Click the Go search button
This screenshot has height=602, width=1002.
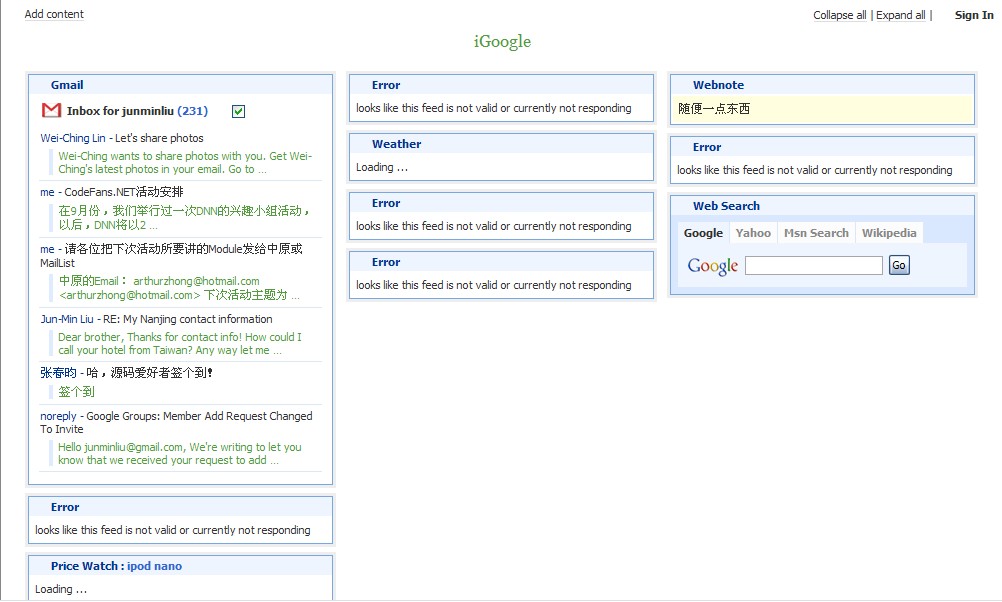point(899,265)
